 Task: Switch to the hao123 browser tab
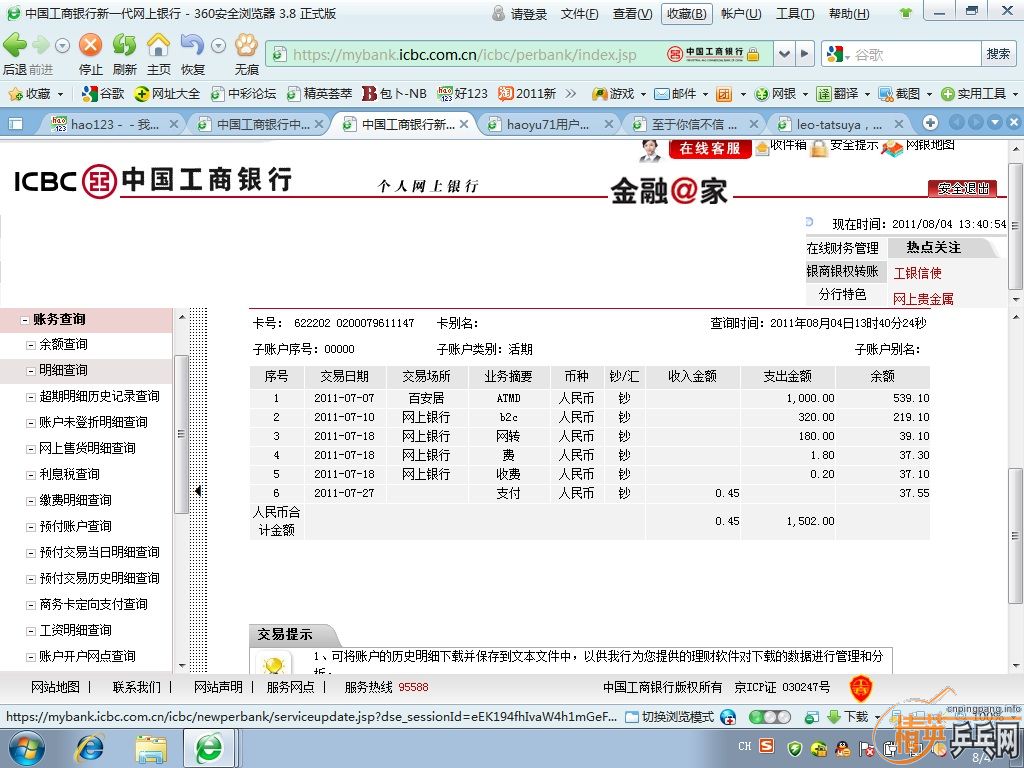click(114, 123)
